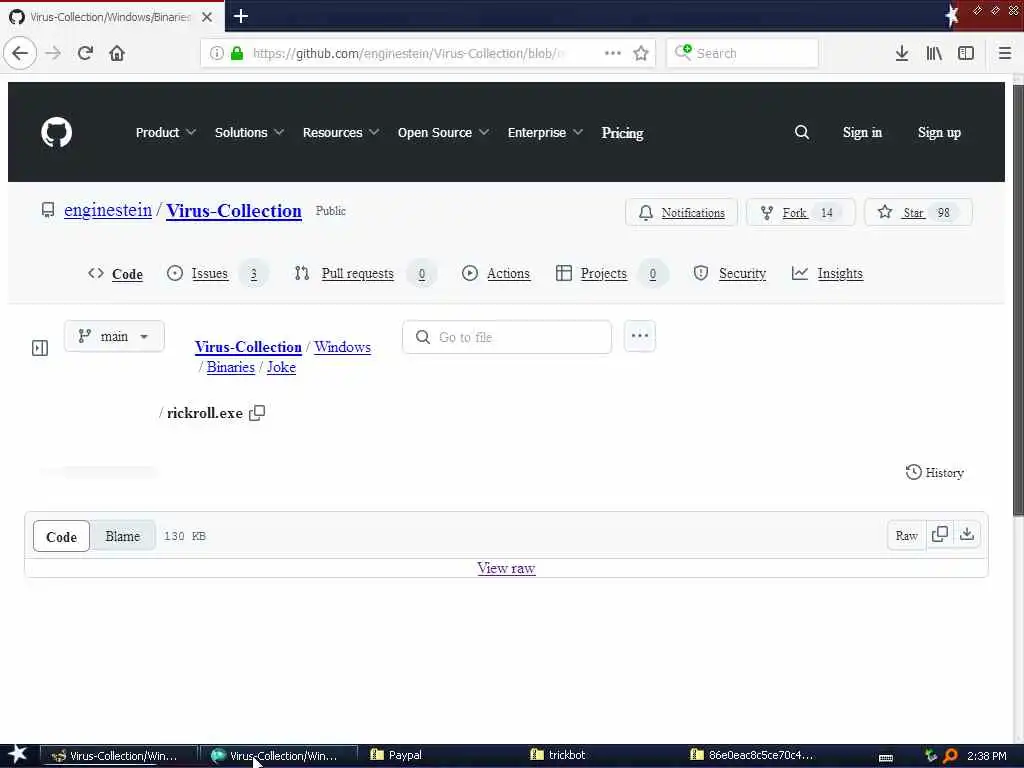Click View raw link
Image resolution: width=1024 pixels, height=768 pixels.
506,568
